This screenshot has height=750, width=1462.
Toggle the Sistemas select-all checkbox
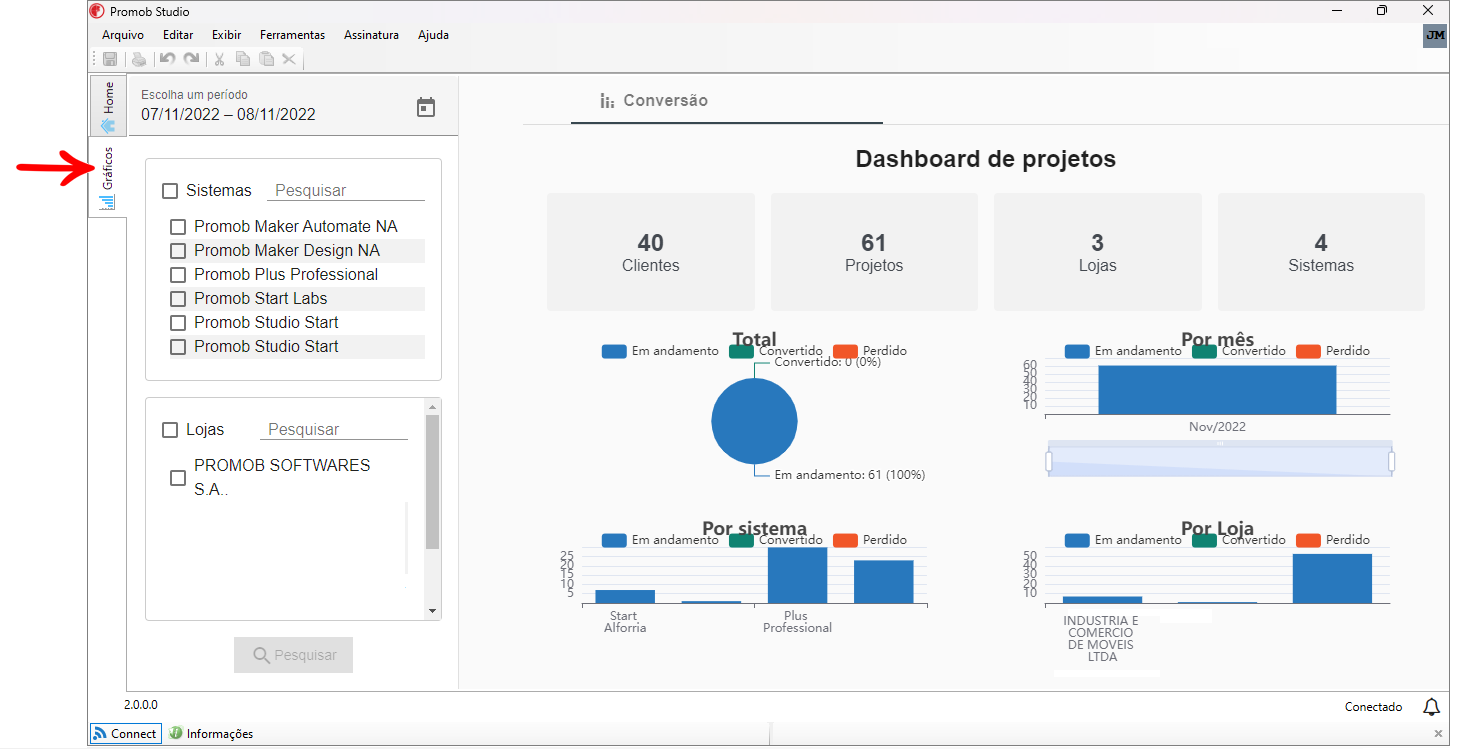(x=170, y=190)
